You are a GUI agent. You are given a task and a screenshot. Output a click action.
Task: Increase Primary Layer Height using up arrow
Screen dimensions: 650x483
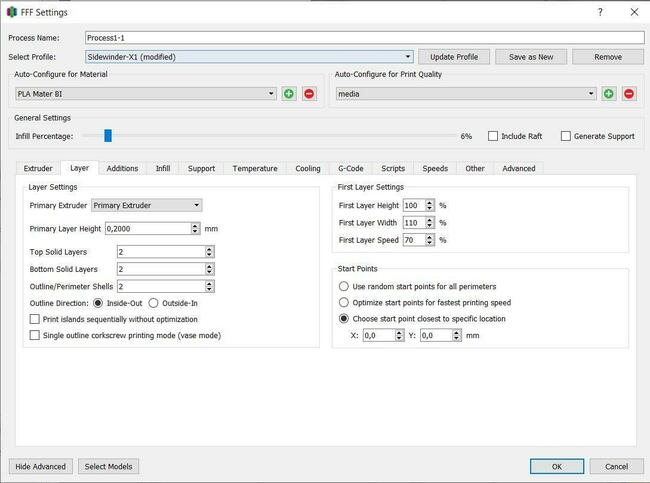[x=195, y=225]
